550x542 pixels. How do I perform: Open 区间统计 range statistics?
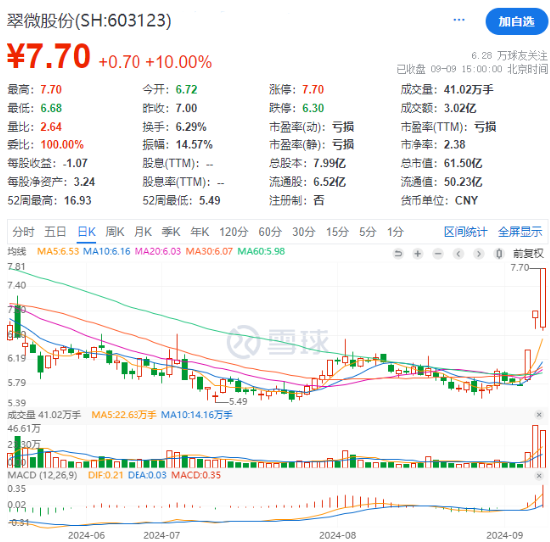465,232
